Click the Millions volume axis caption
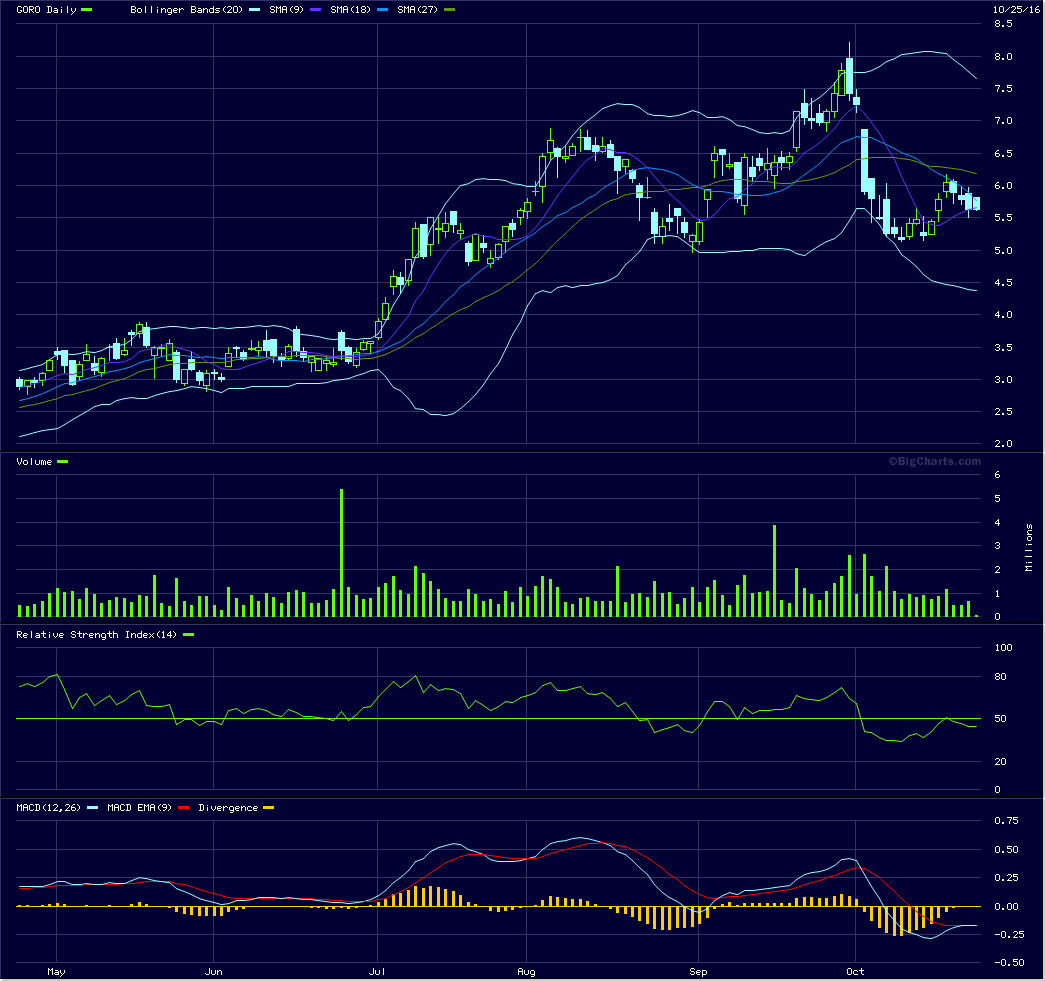 coord(1029,547)
